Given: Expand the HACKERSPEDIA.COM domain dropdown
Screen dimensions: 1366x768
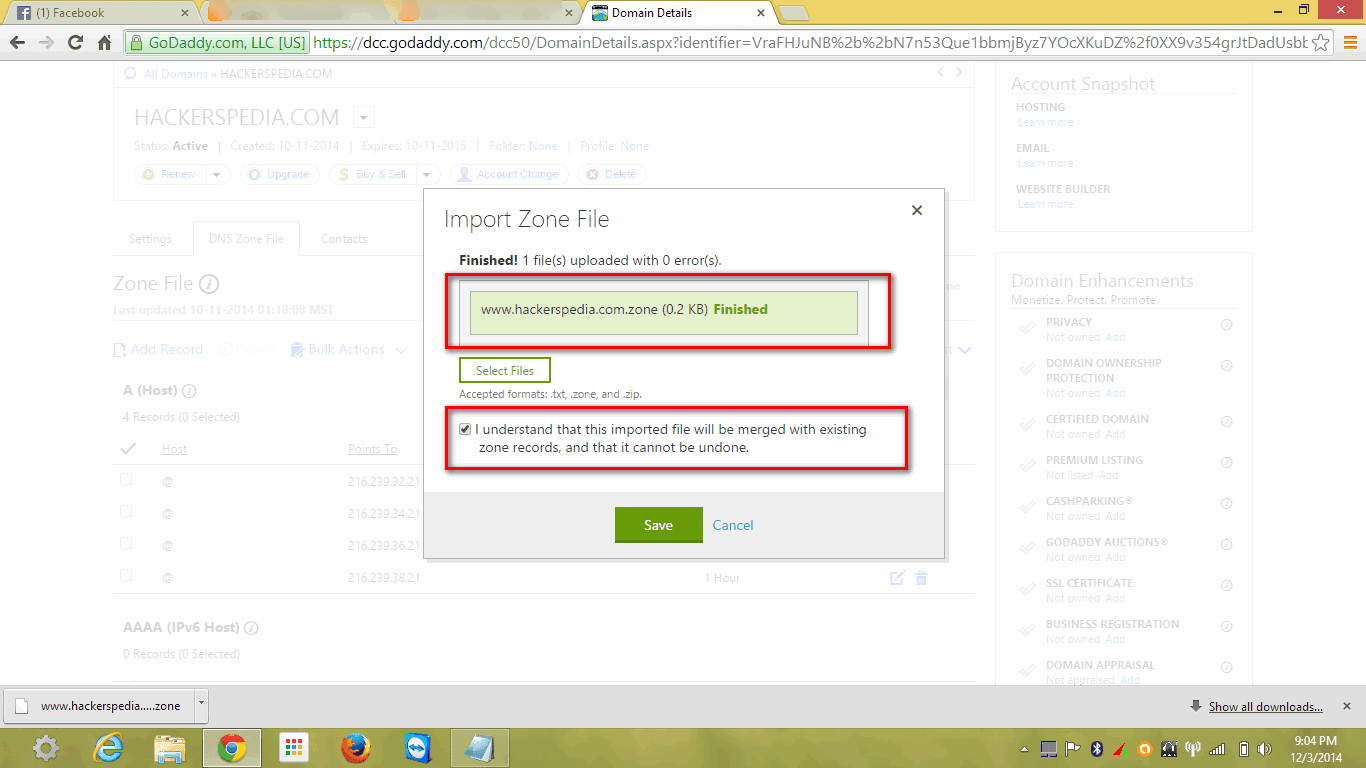Looking at the screenshot, I should (x=363, y=117).
